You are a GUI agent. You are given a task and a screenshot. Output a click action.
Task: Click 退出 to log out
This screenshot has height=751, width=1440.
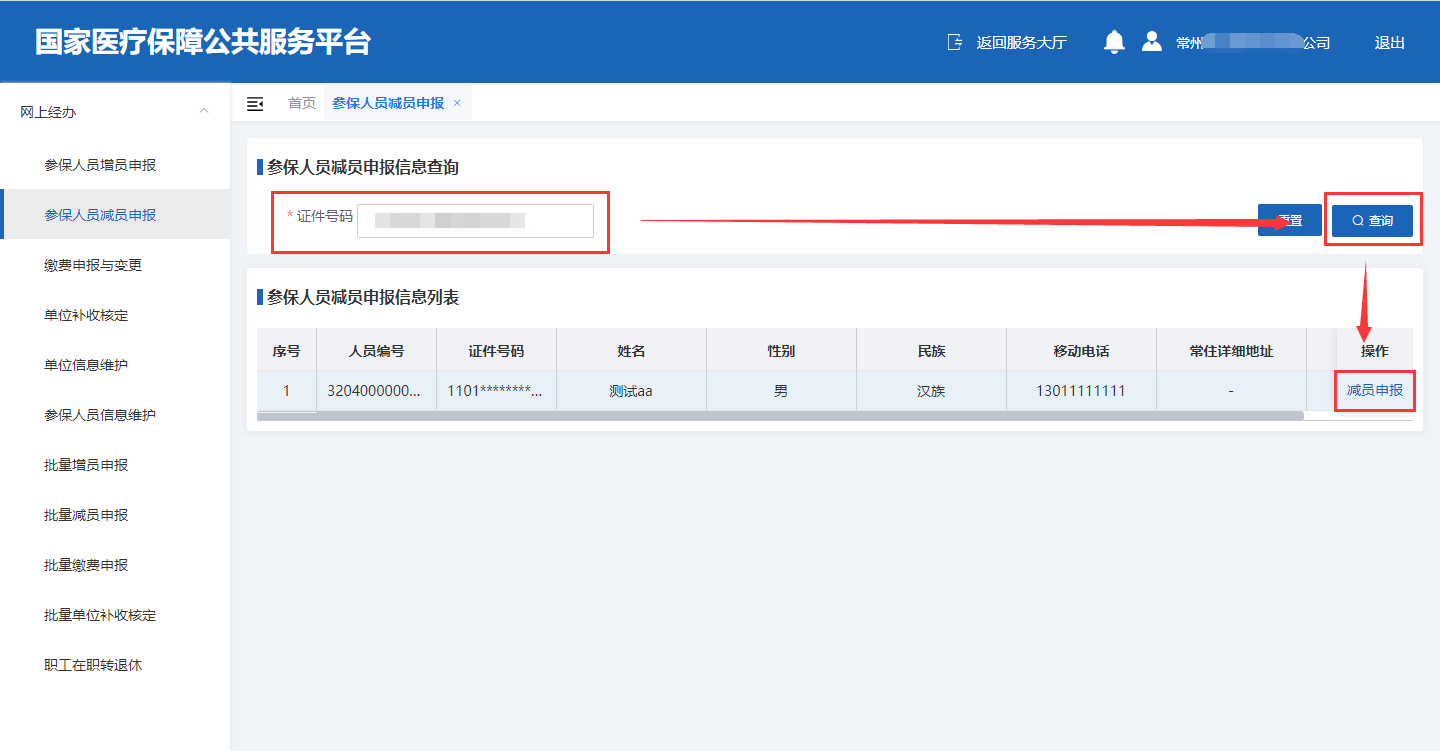[1389, 43]
